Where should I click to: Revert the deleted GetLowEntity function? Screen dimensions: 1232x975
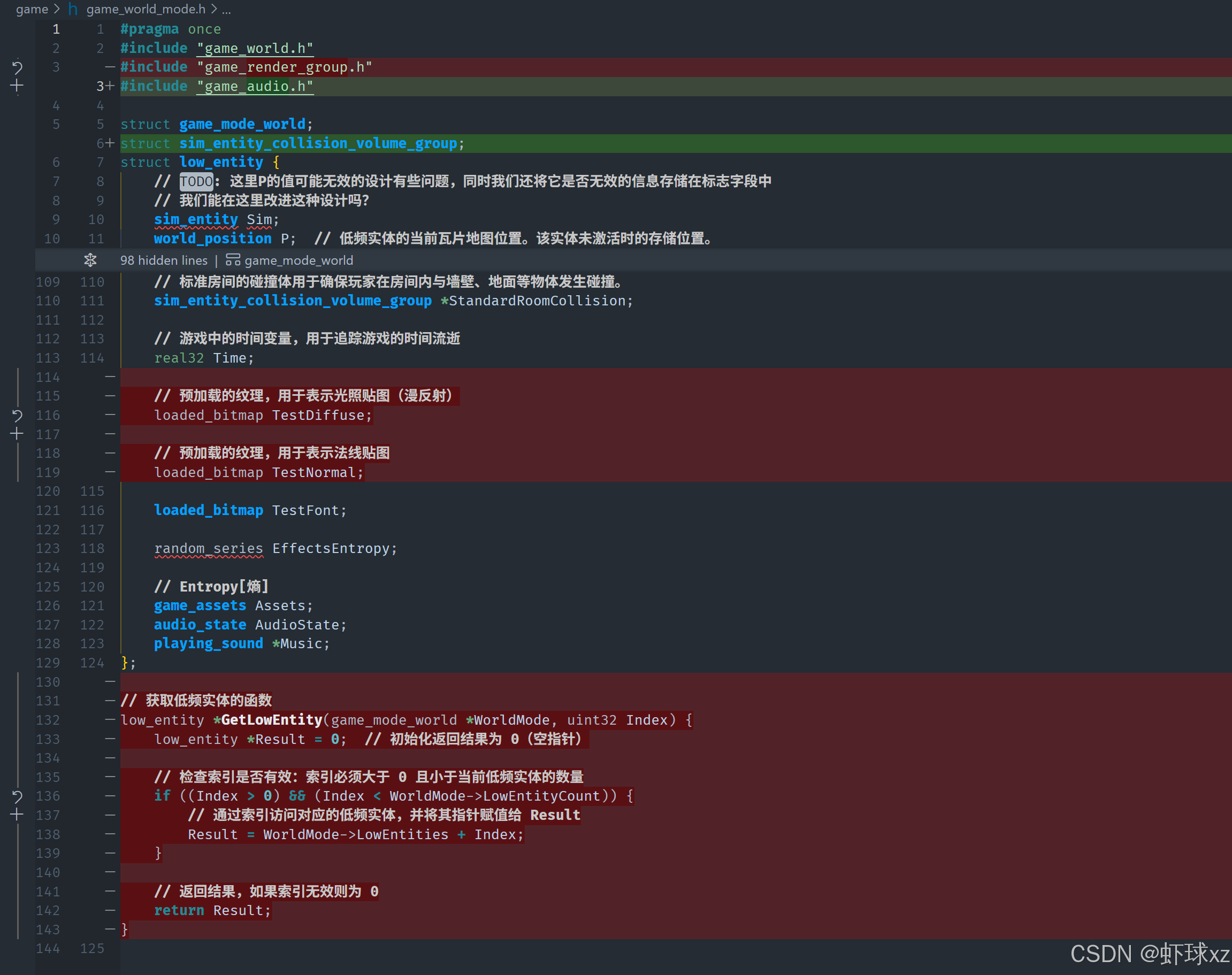coord(17,796)
